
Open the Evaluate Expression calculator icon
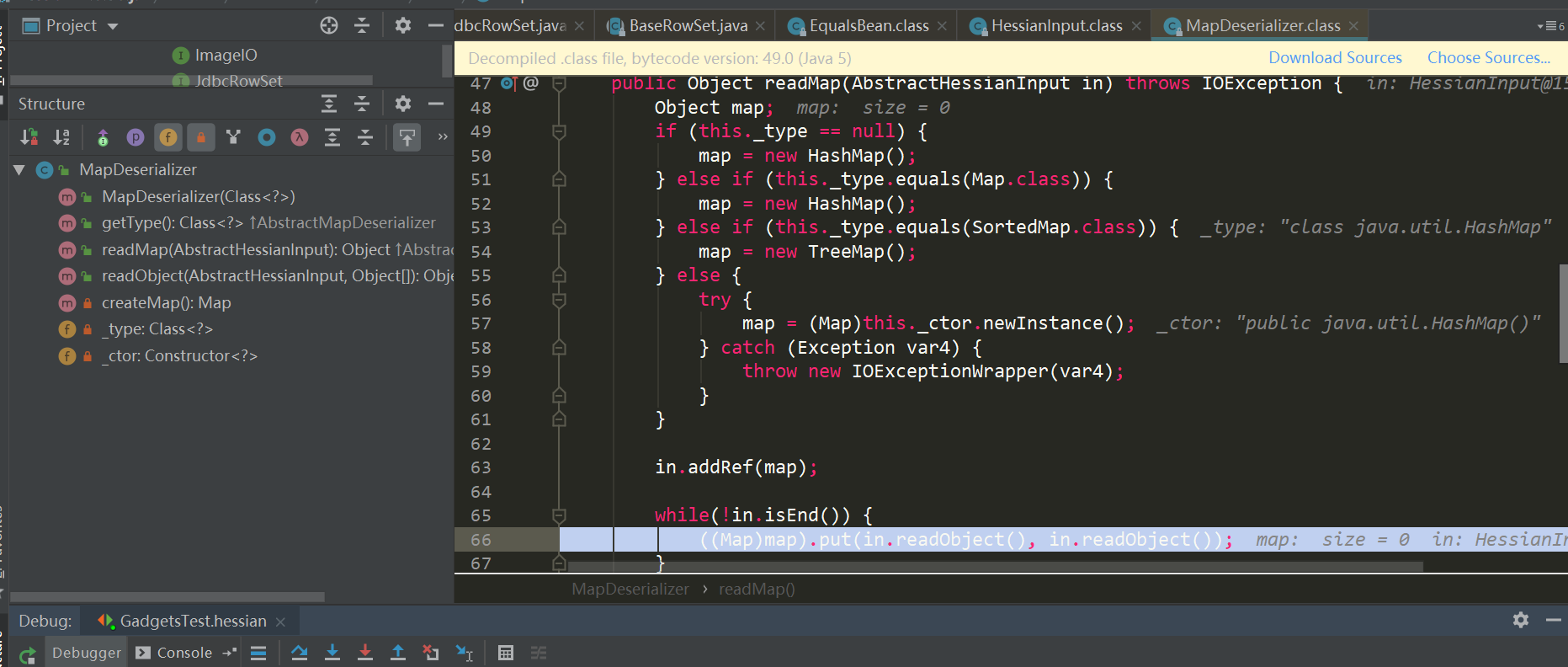pyautogui.click(x=505, y=653)
